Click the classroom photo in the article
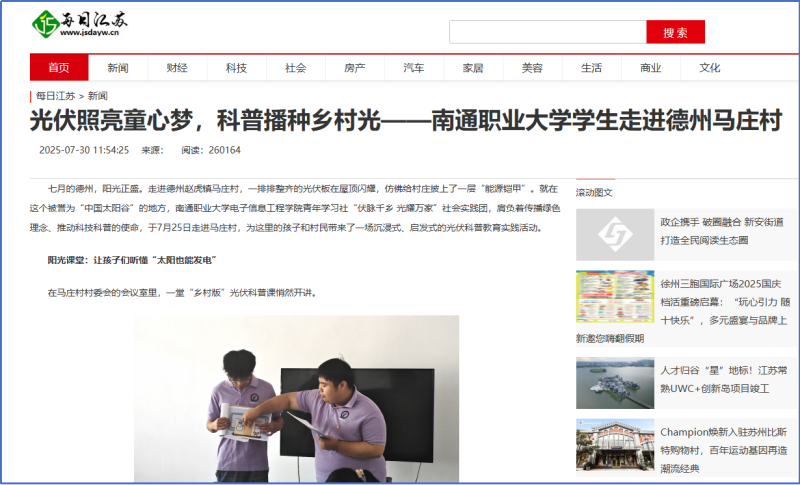 296,400
